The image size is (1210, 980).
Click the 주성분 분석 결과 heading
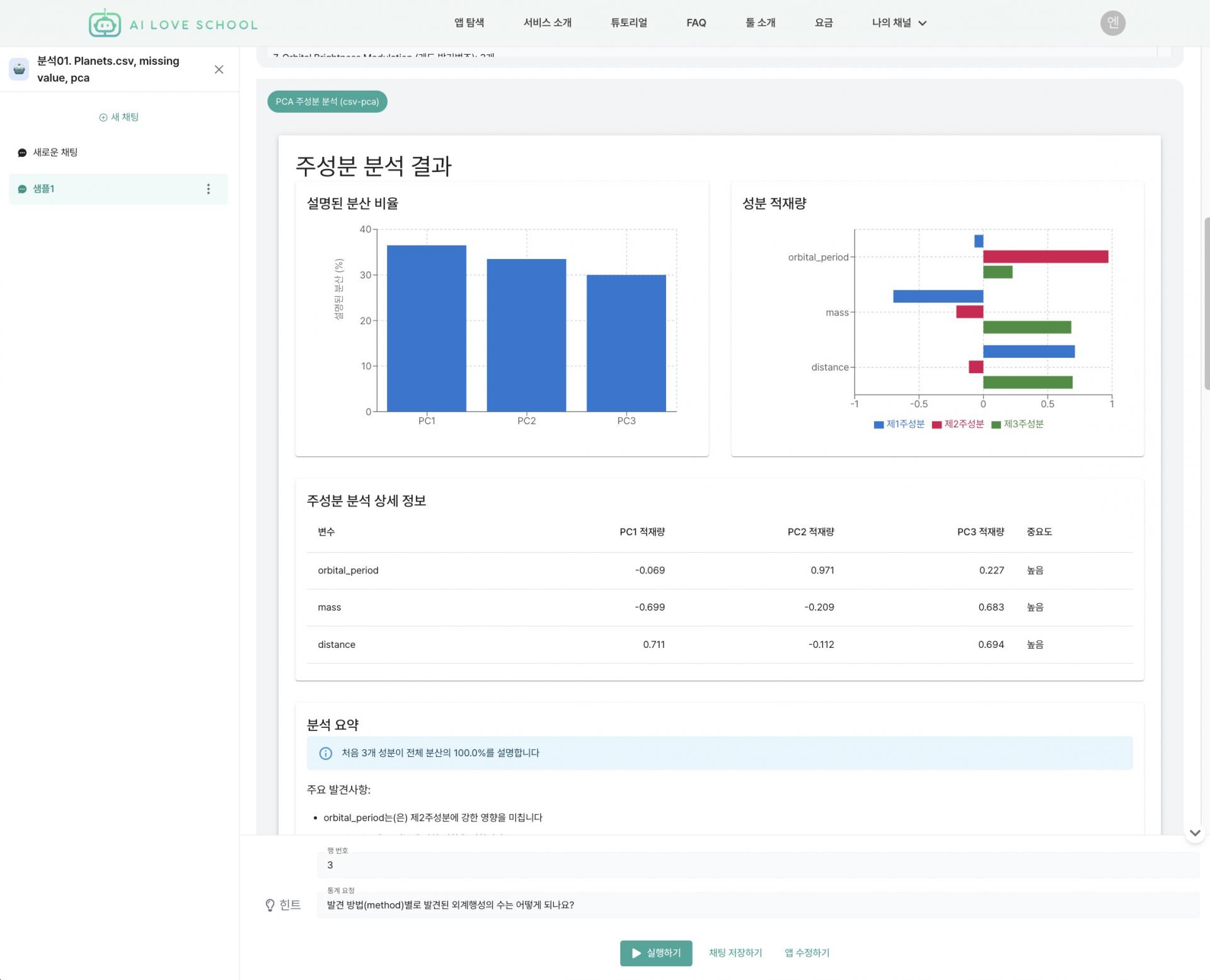coord(373,166)
